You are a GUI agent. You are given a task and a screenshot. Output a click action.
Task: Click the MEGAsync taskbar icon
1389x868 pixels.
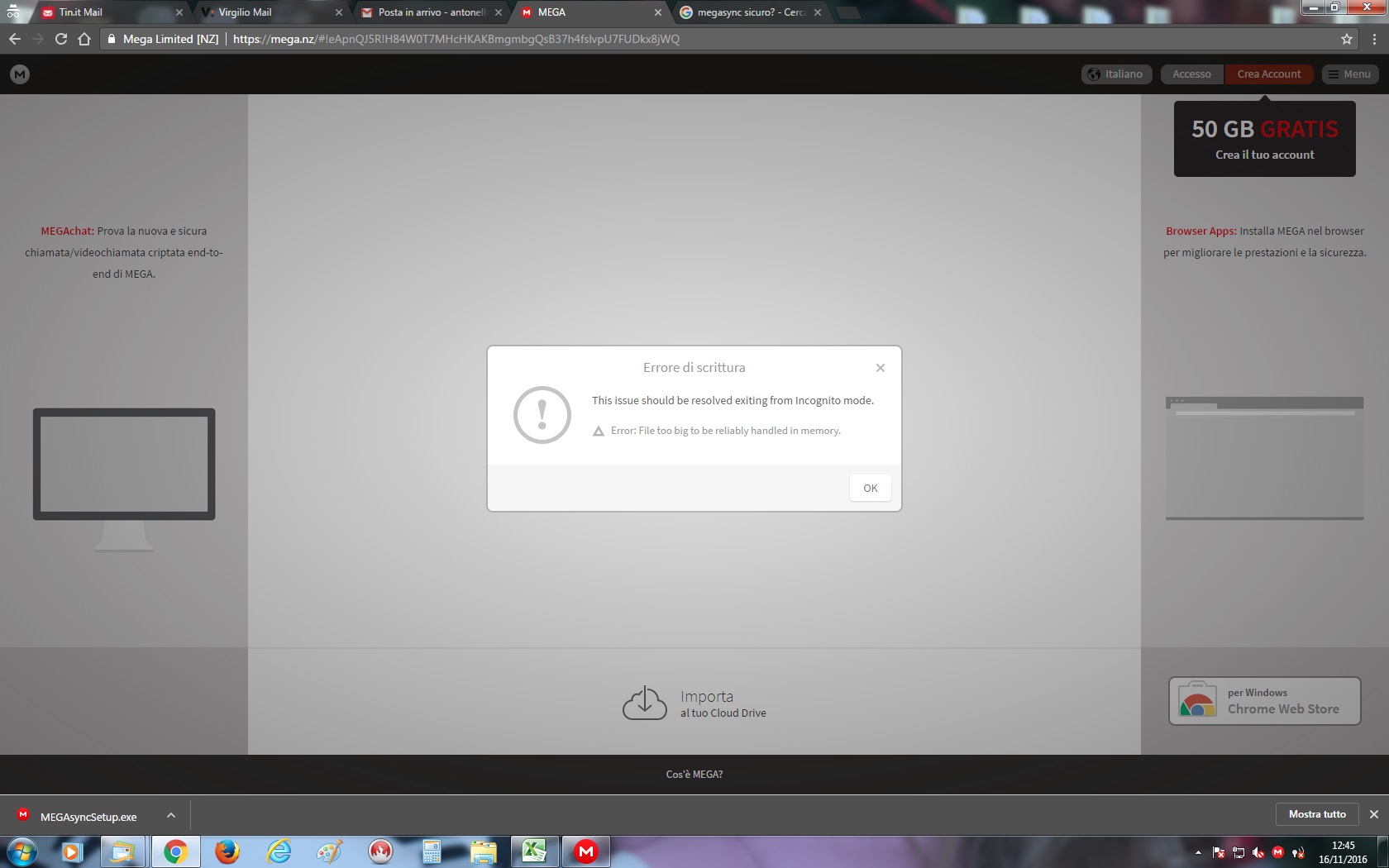click(585, 851)
